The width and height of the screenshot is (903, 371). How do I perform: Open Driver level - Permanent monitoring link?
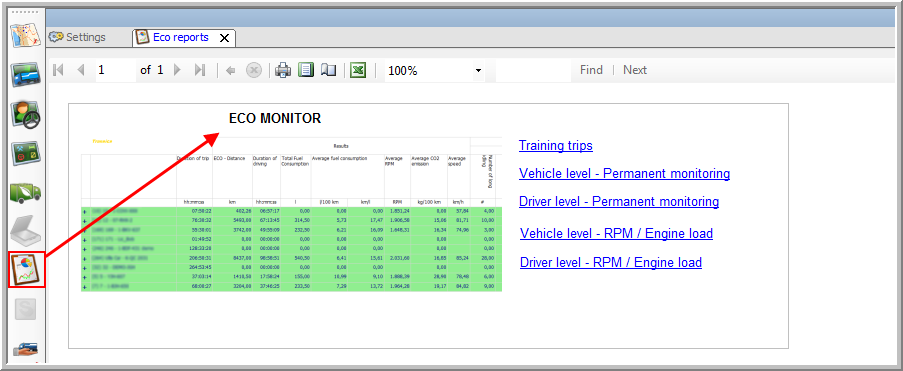pyautogui.click(x=619, y=202)
